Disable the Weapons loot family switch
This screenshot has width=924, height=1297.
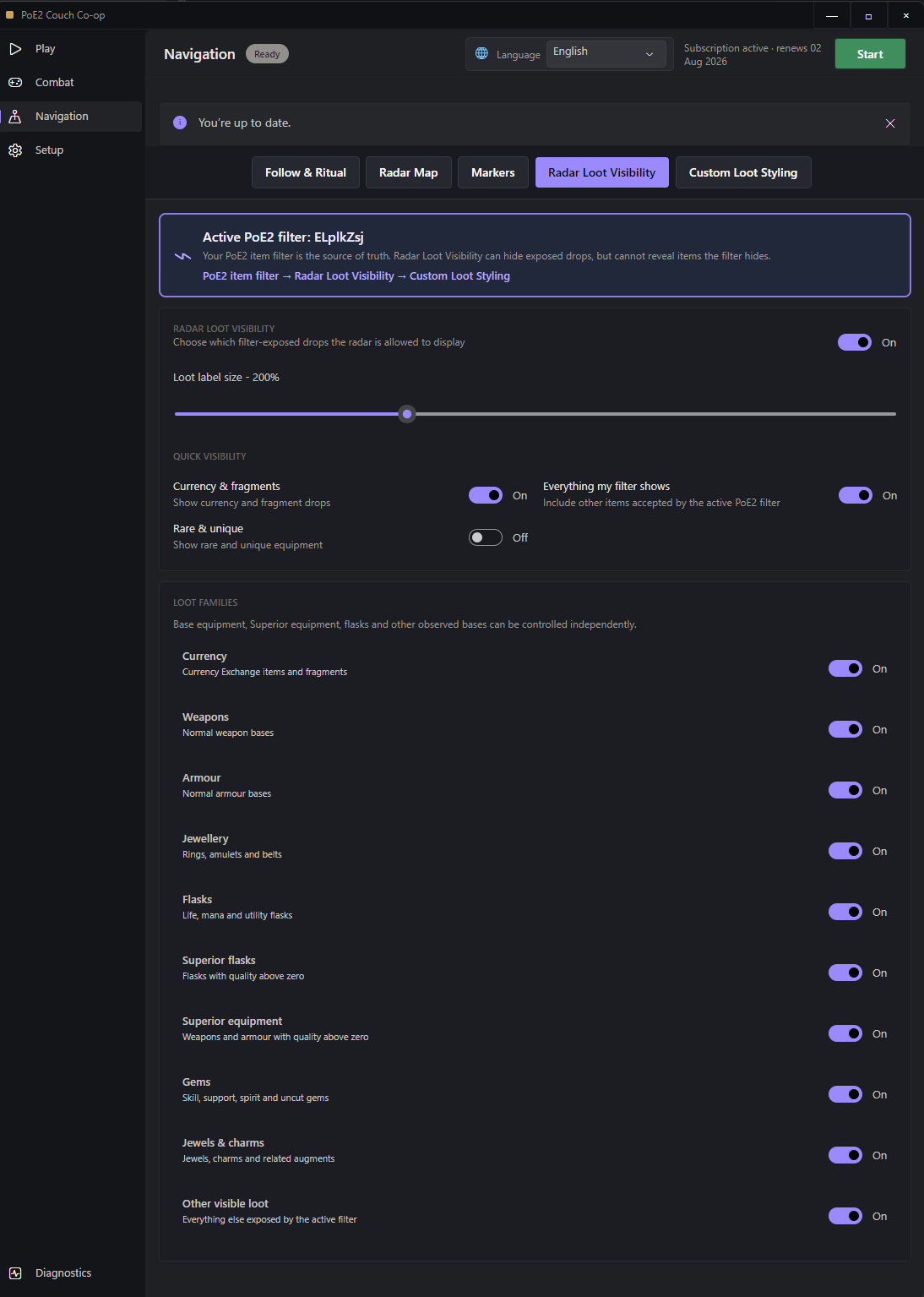pos(845,729)
